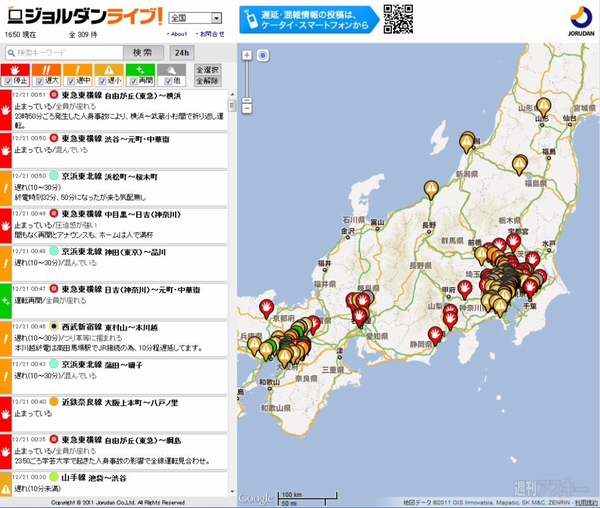Click green resumed status icon for 12/21 00:47 entry

click(x=5, y=301)
